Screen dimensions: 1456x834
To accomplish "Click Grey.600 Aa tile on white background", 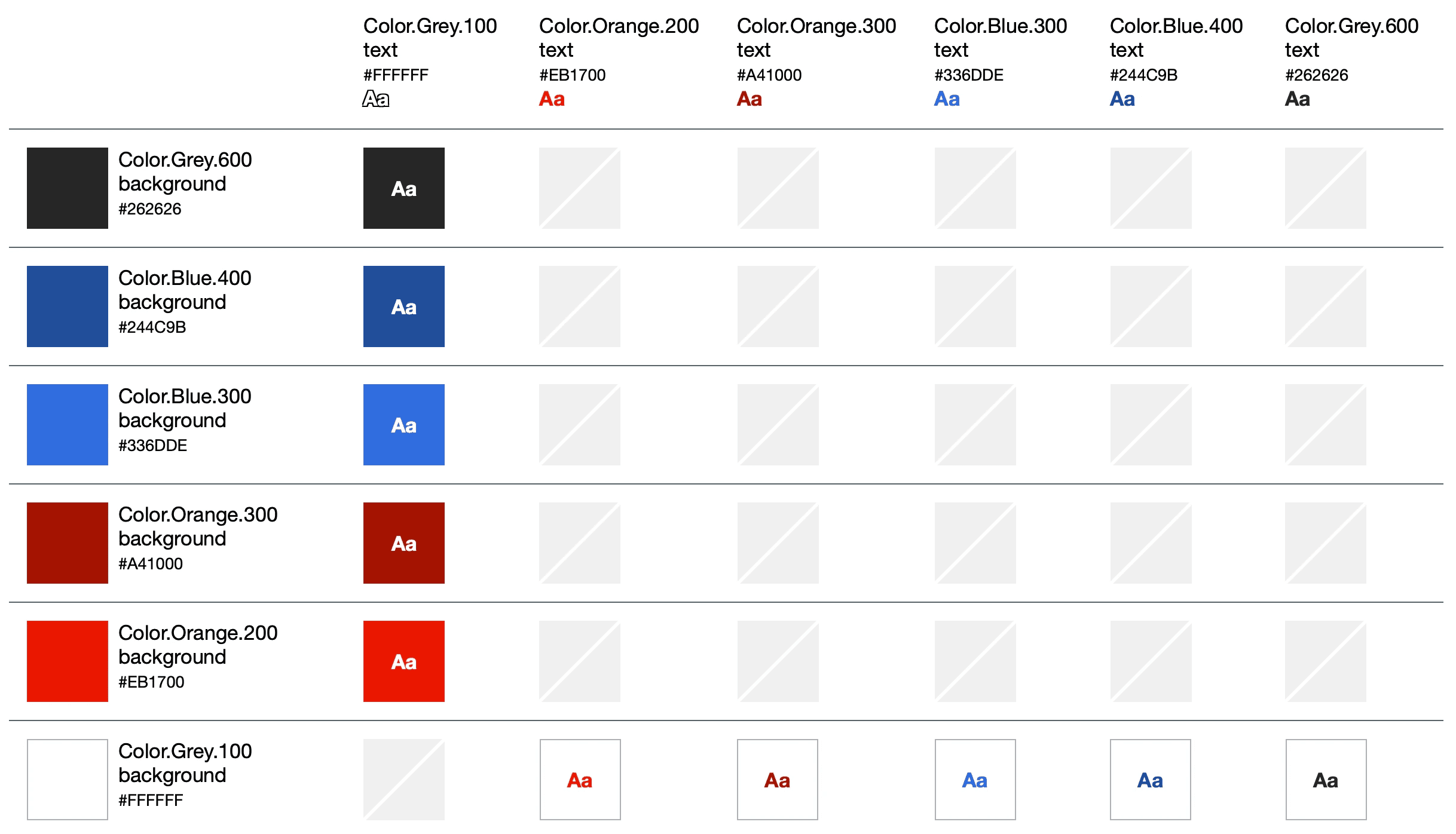I will pos(1326,779).
